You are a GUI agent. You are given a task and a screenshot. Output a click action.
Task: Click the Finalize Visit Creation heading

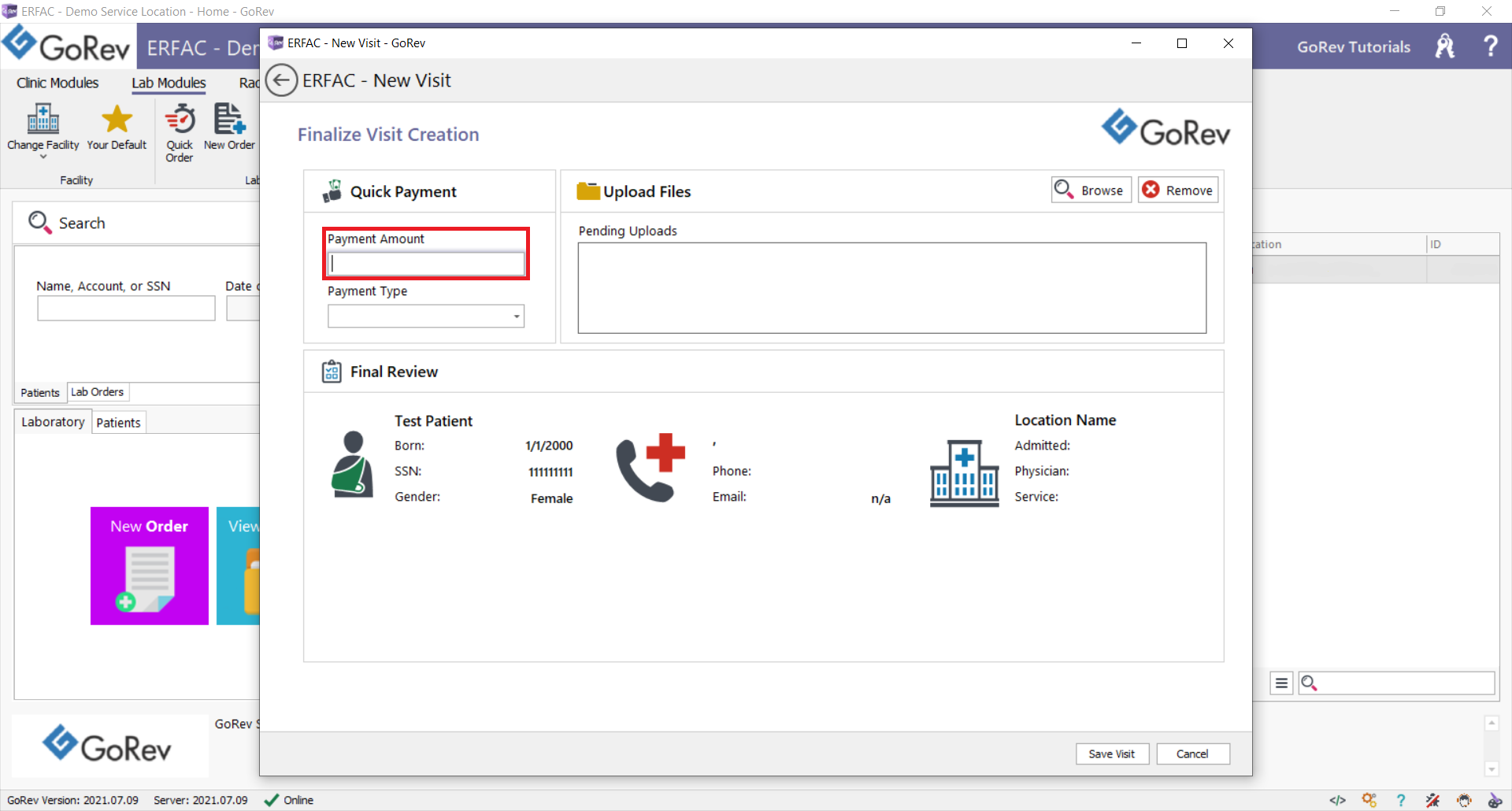coord(388,135)
